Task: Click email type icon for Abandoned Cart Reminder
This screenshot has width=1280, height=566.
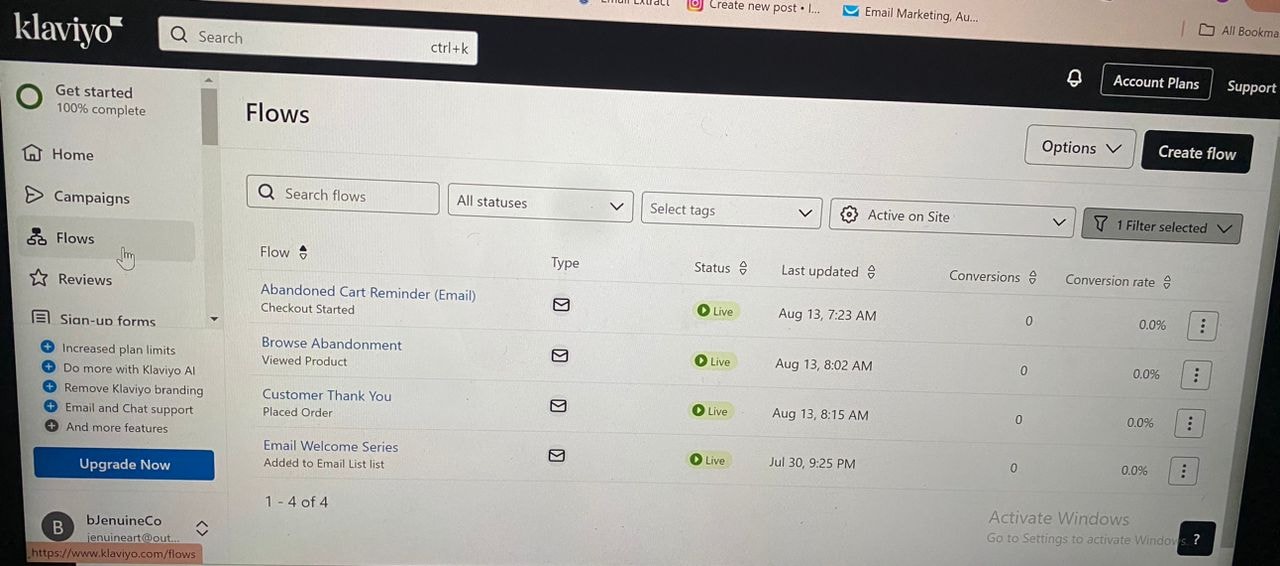Action: (561, 304)
